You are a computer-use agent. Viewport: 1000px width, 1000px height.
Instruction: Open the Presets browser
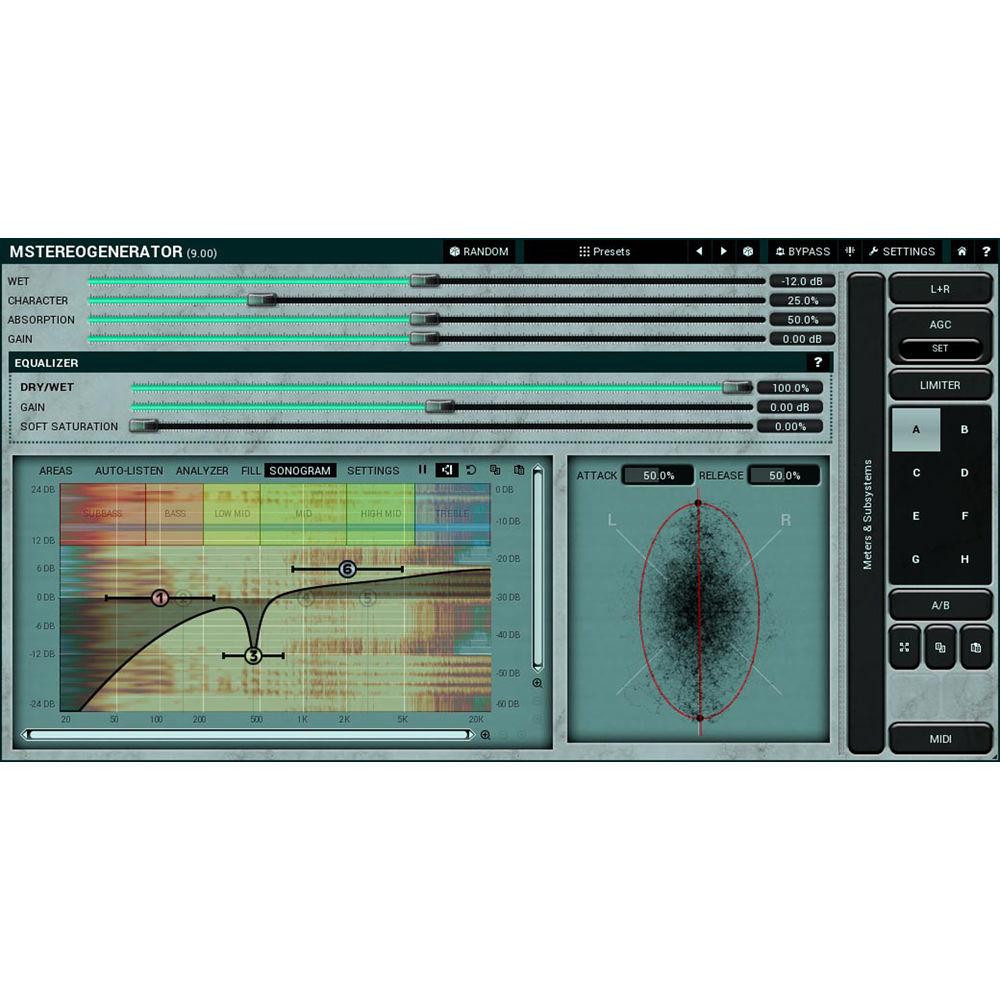pyautogui.click(x=605, y=251)
